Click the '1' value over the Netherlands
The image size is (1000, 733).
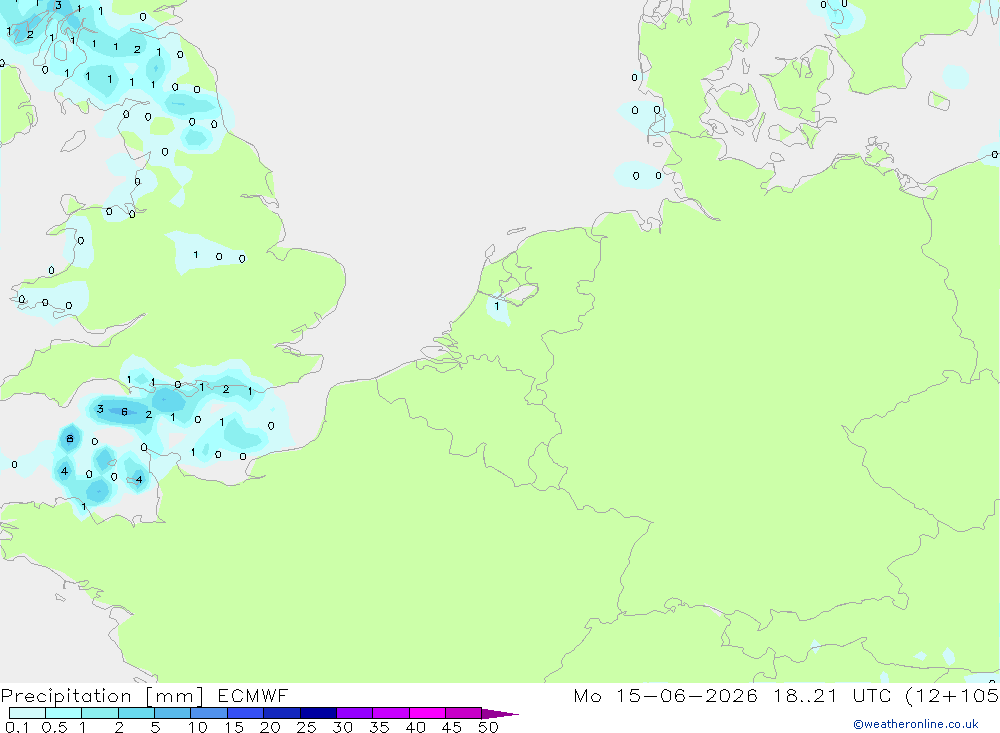tap(497, 306)
